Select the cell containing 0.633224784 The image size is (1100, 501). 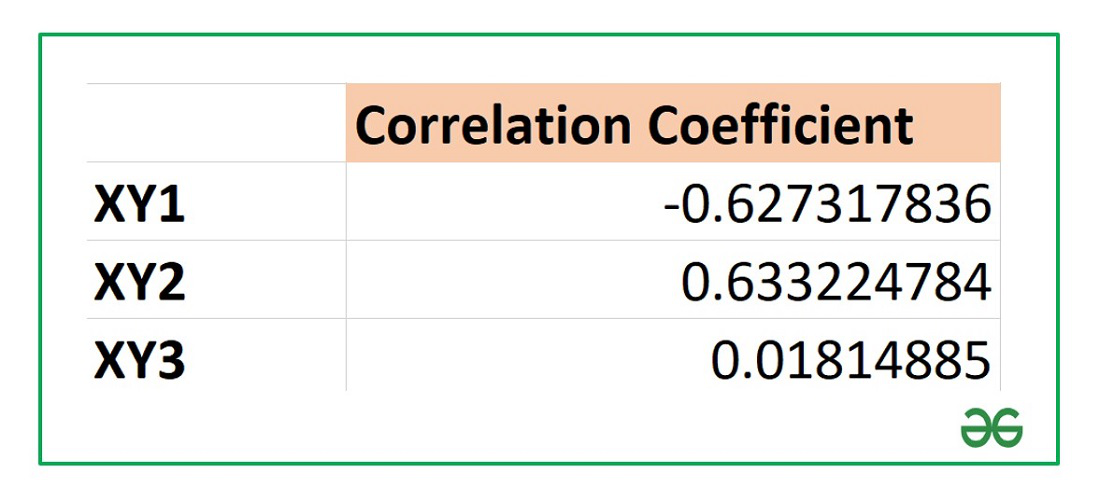836,283
